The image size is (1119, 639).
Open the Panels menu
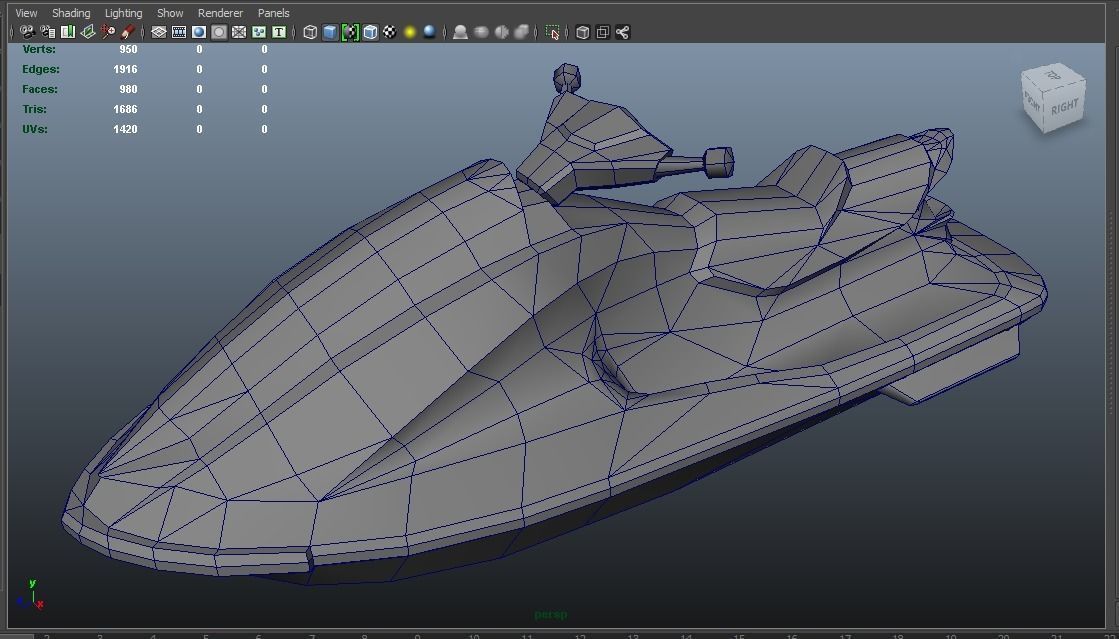tap(273, 13)
